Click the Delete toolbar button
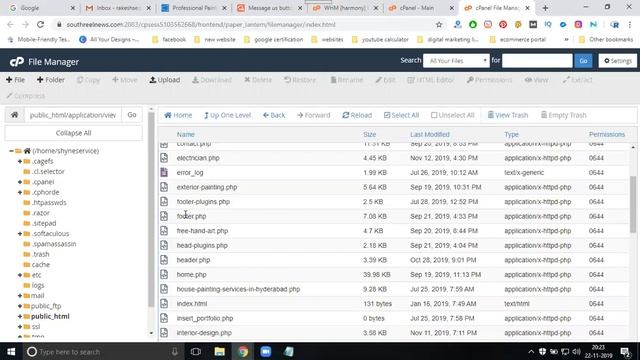 258,80
